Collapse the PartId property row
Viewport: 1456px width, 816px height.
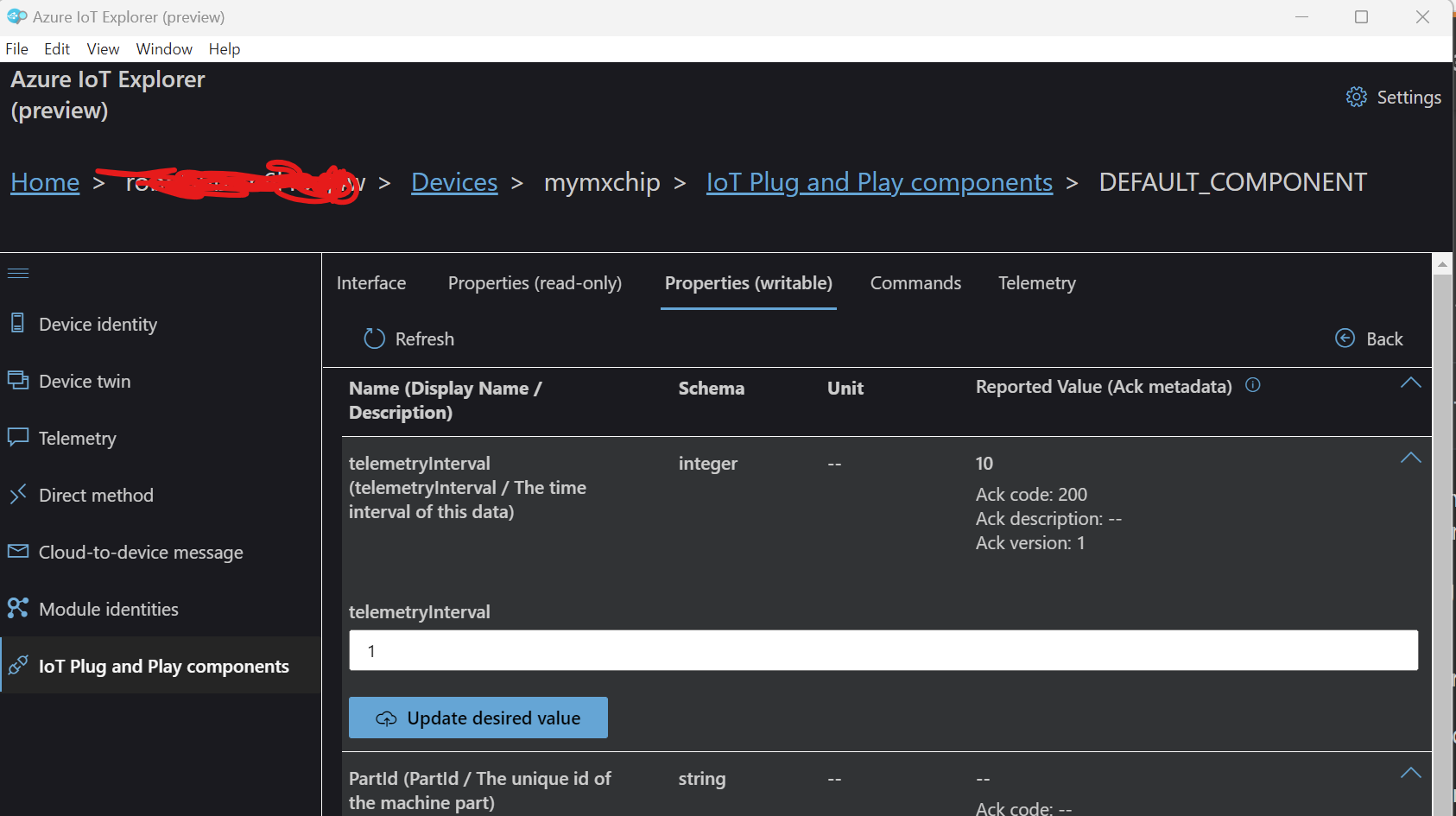click(x=1409, y=773)
